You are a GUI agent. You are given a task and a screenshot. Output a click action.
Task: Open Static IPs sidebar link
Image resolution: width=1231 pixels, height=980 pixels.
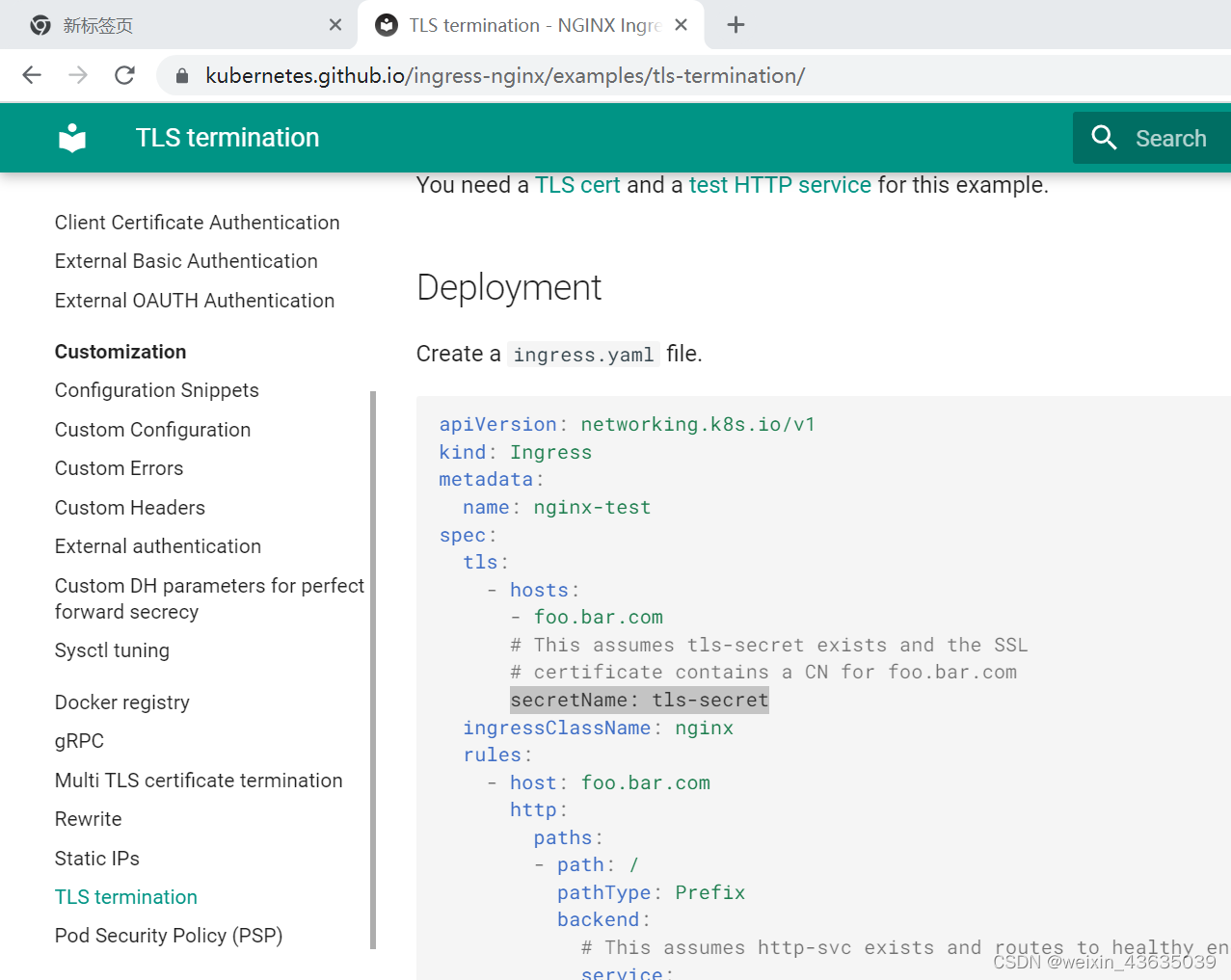pos(97,859)
